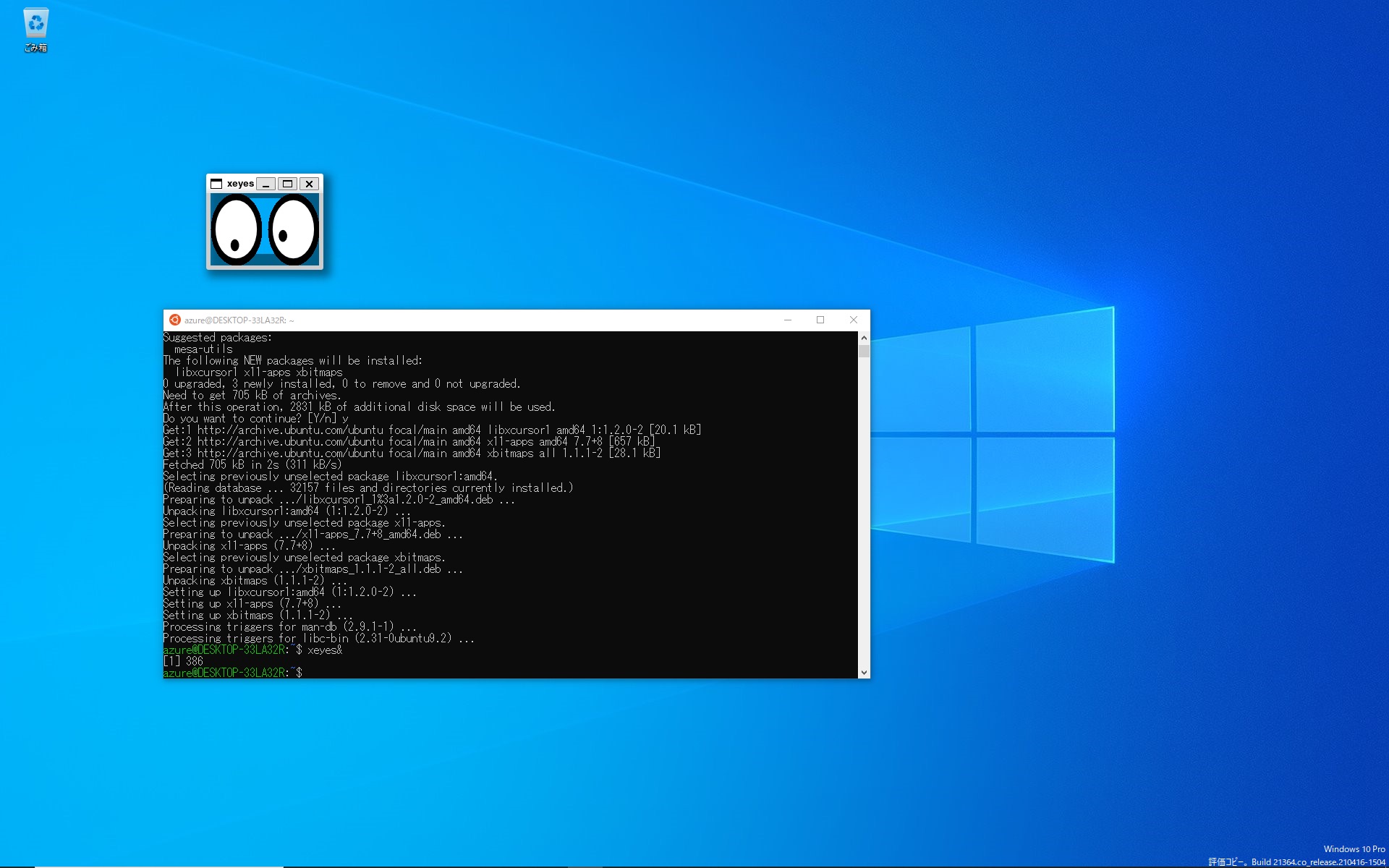Click the 'Get:1' archive.ubuntu.com line
The height and width of the screenshot is (868, 1389).
433,430
